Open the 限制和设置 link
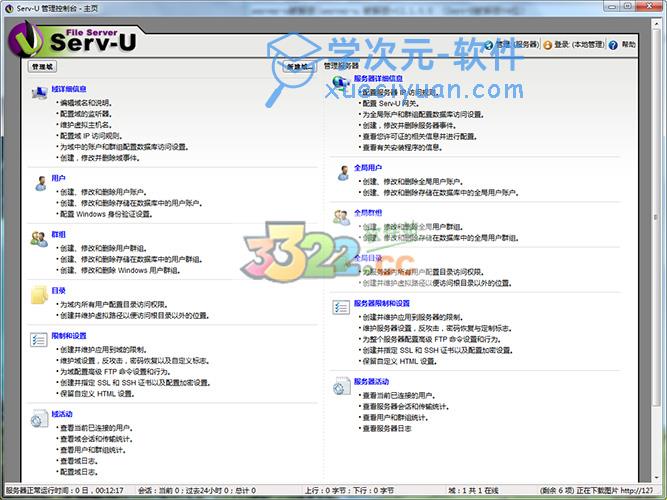The width and height of the screenshot is (667, 500). point(69,336)
